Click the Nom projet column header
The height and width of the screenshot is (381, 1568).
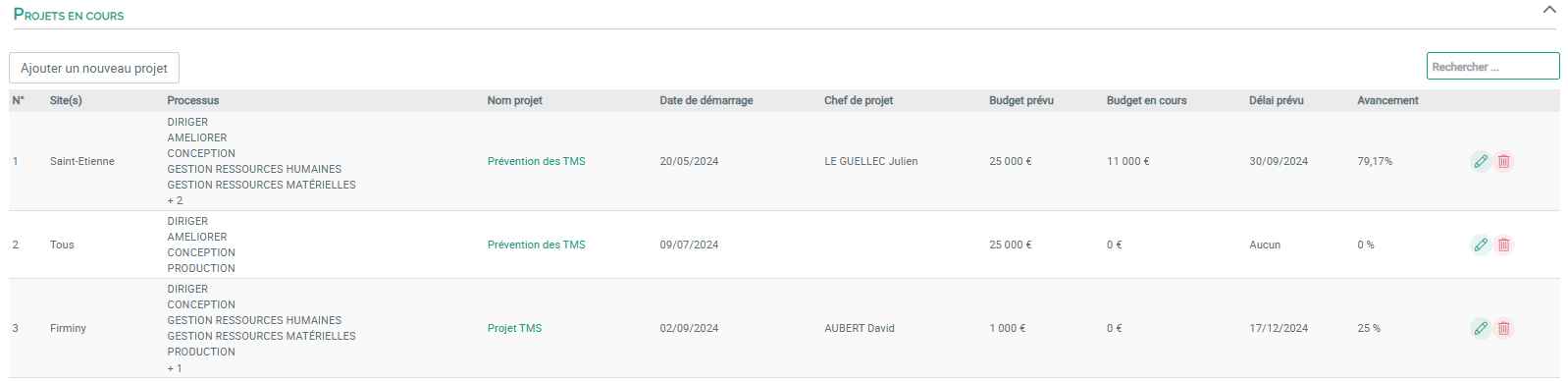(514, 100)
